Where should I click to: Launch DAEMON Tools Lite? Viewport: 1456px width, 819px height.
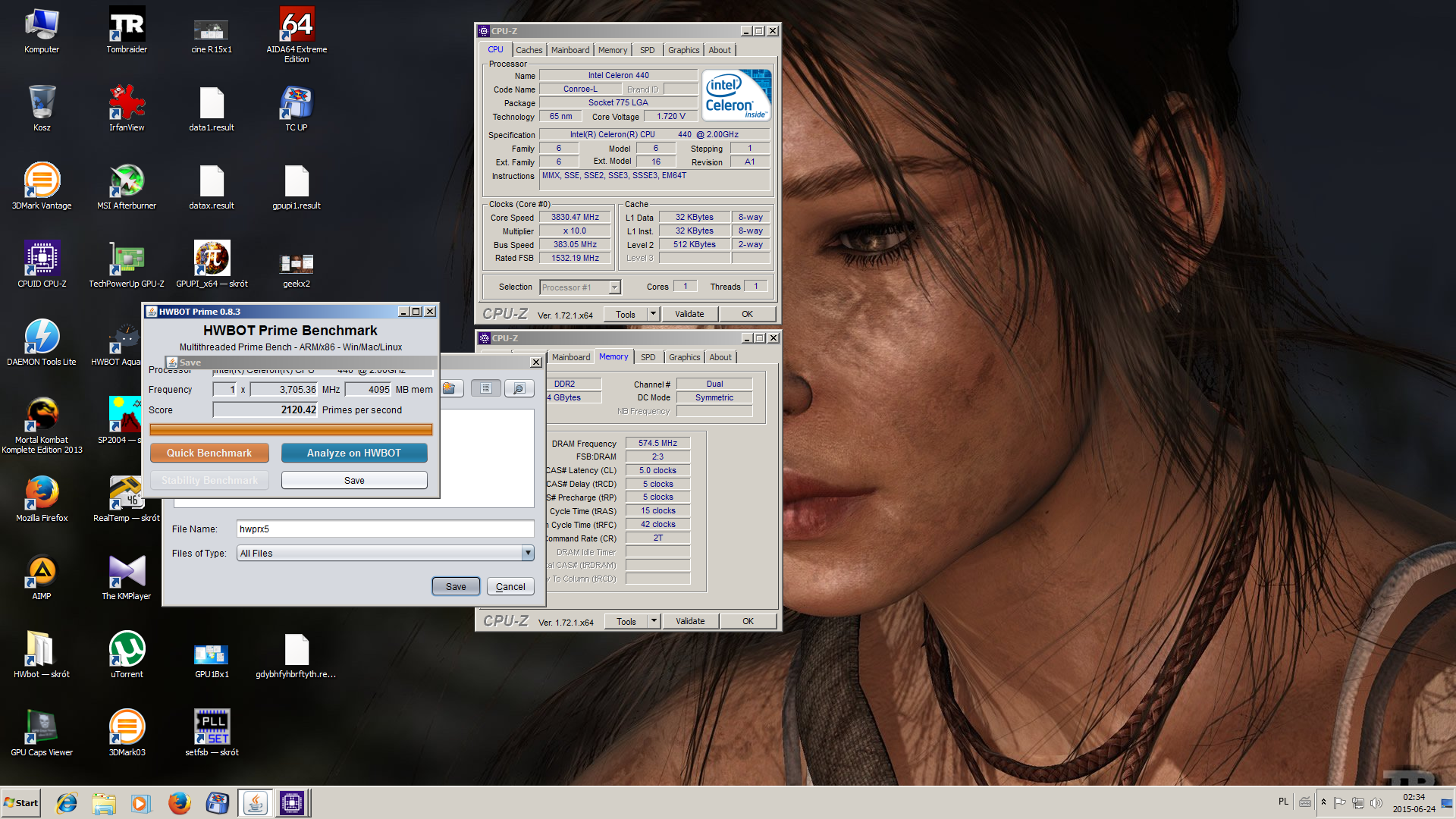[x=42, y=343]
